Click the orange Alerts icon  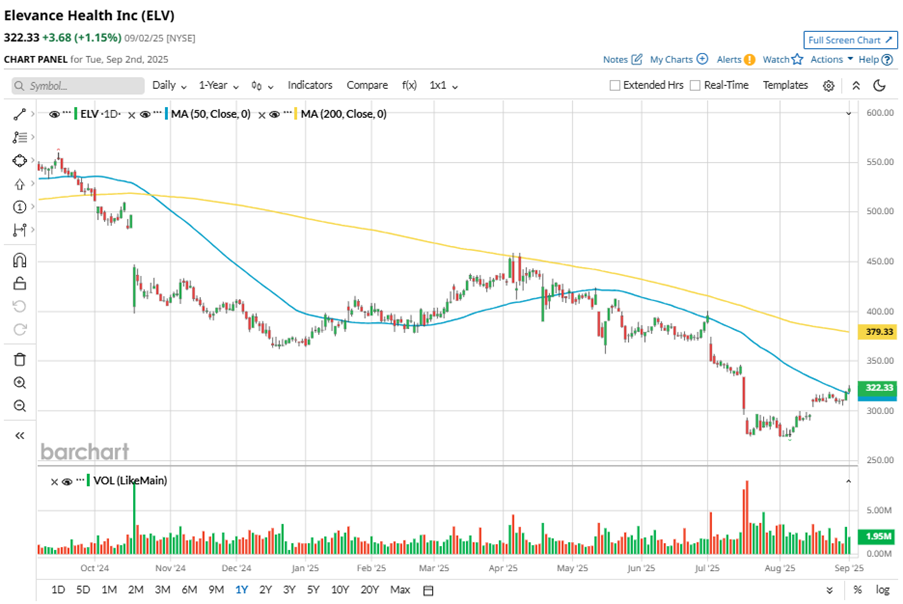pos(749,59)
